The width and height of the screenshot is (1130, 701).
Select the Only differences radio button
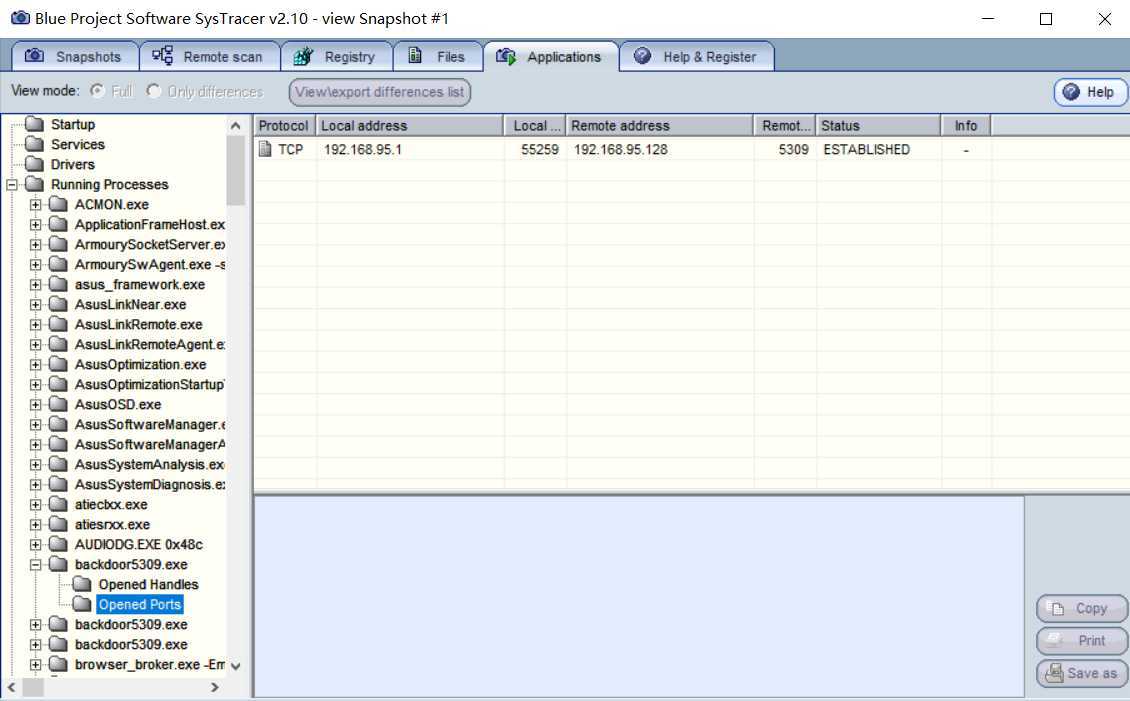click(x=154, y=91)
